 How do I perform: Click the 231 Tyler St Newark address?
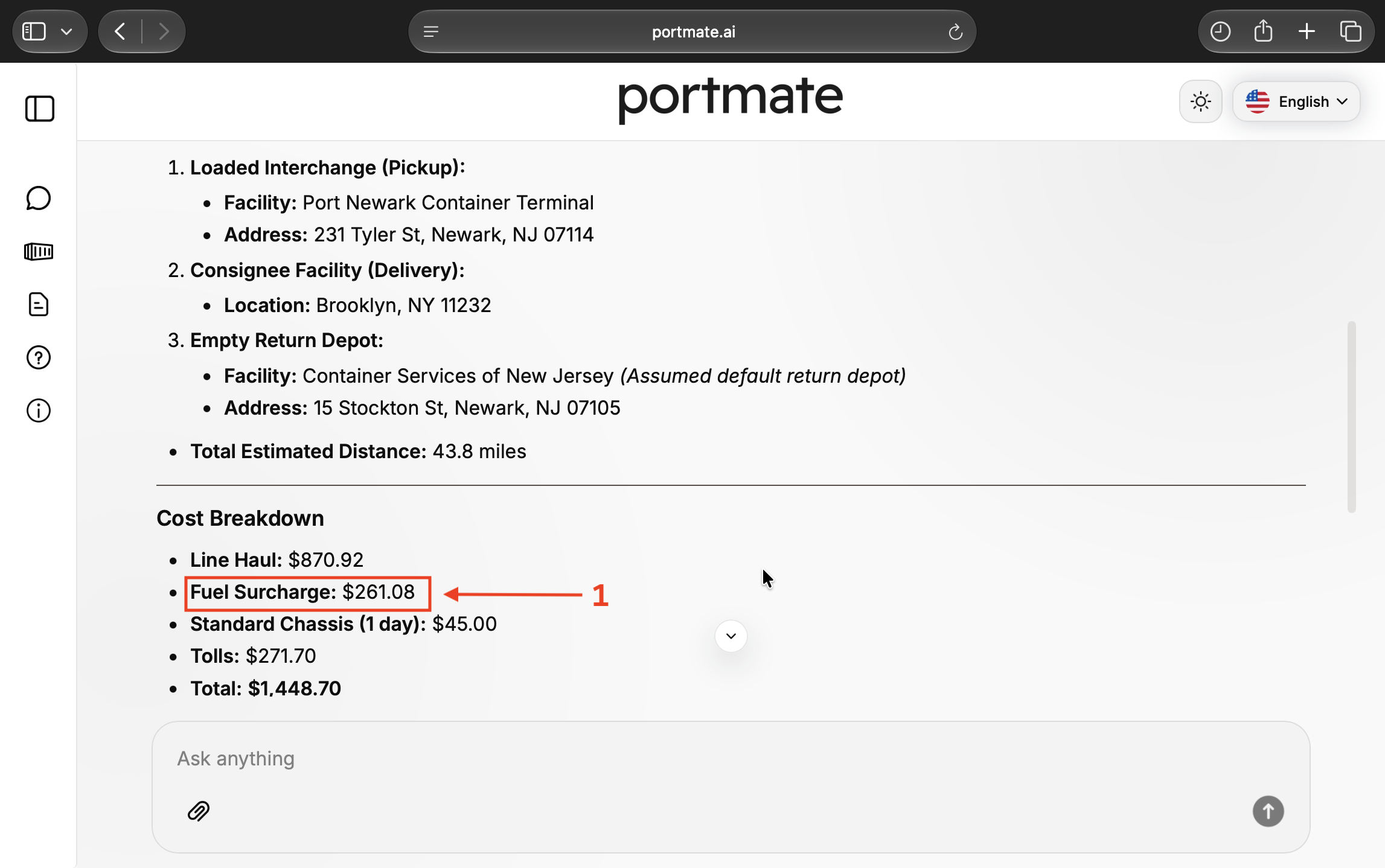coord(453,235)
